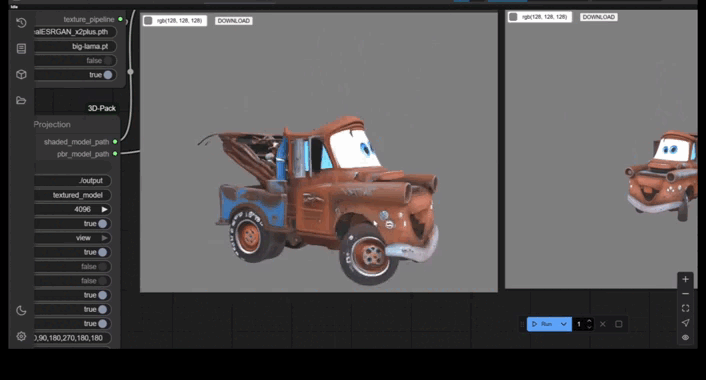Click the square icon next to the cancel X
706x380 pixels.
pos(619,324)
